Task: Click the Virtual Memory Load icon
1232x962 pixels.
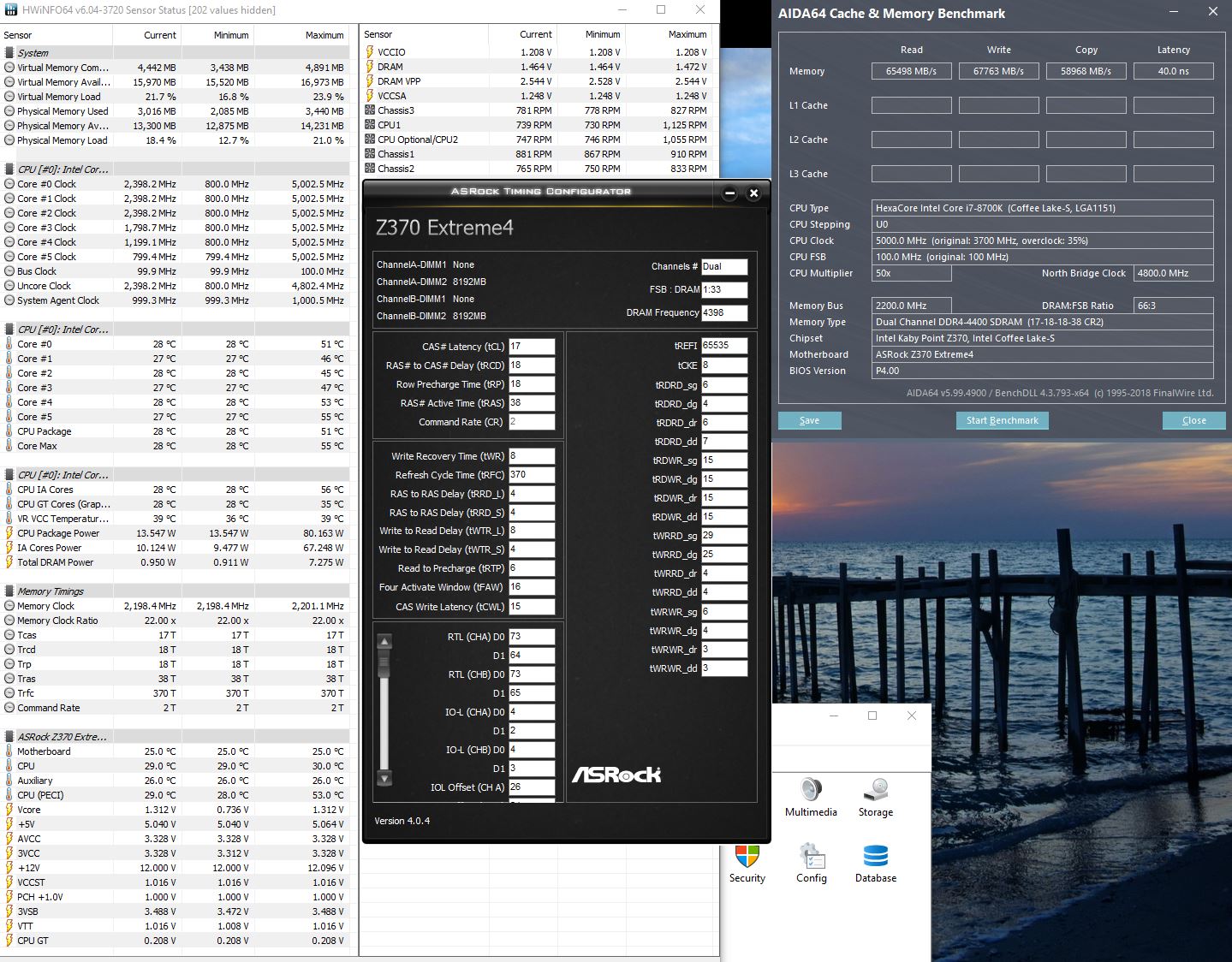Action: coord(9,97)
